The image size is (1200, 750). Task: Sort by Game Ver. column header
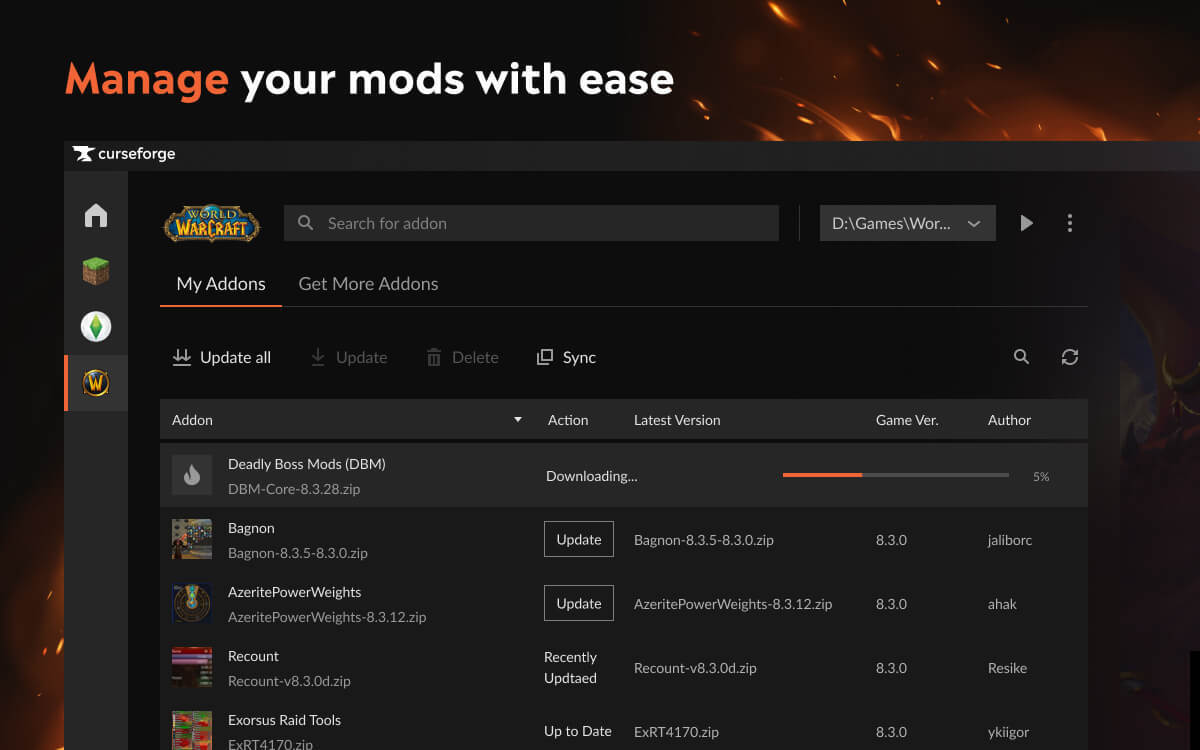pyautogui.click(x=907, y=420)
